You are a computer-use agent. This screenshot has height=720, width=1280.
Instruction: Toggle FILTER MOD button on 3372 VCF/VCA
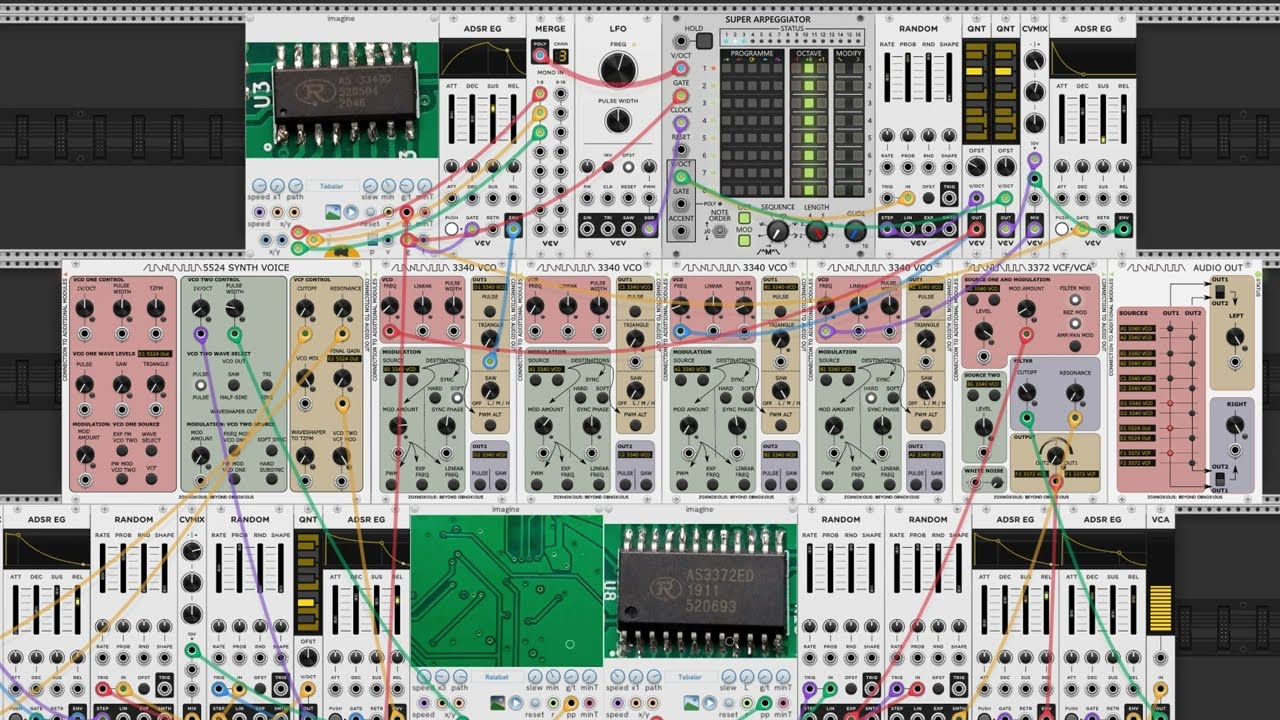1074,299
